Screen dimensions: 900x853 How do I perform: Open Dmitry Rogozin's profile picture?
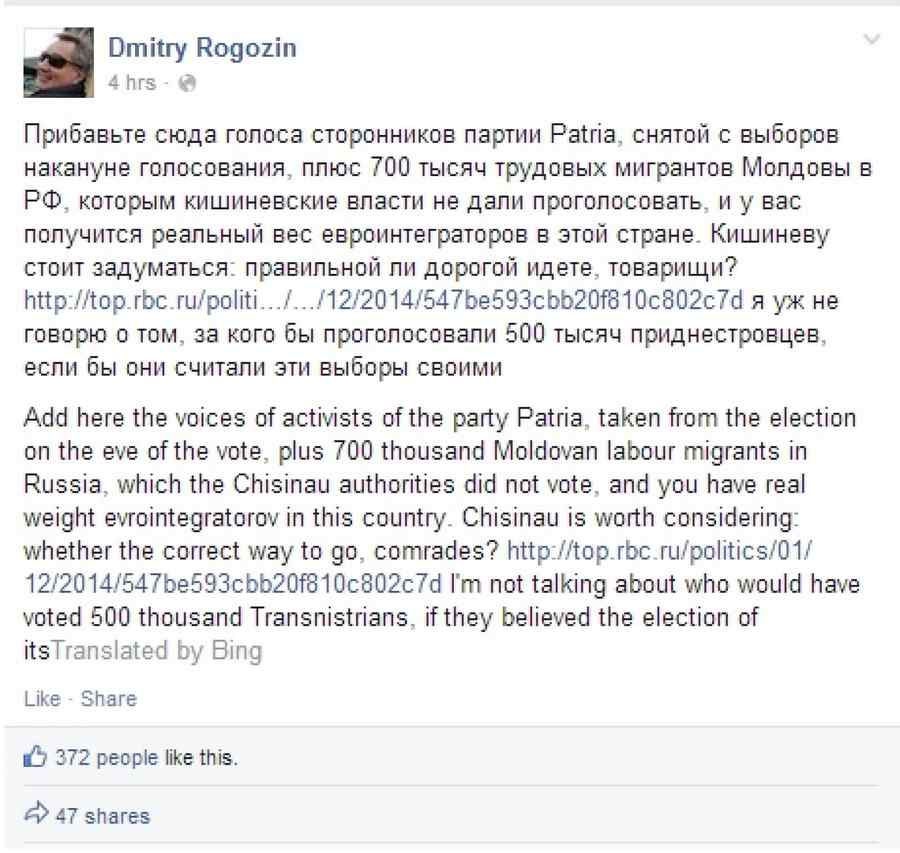click(58, 60)
